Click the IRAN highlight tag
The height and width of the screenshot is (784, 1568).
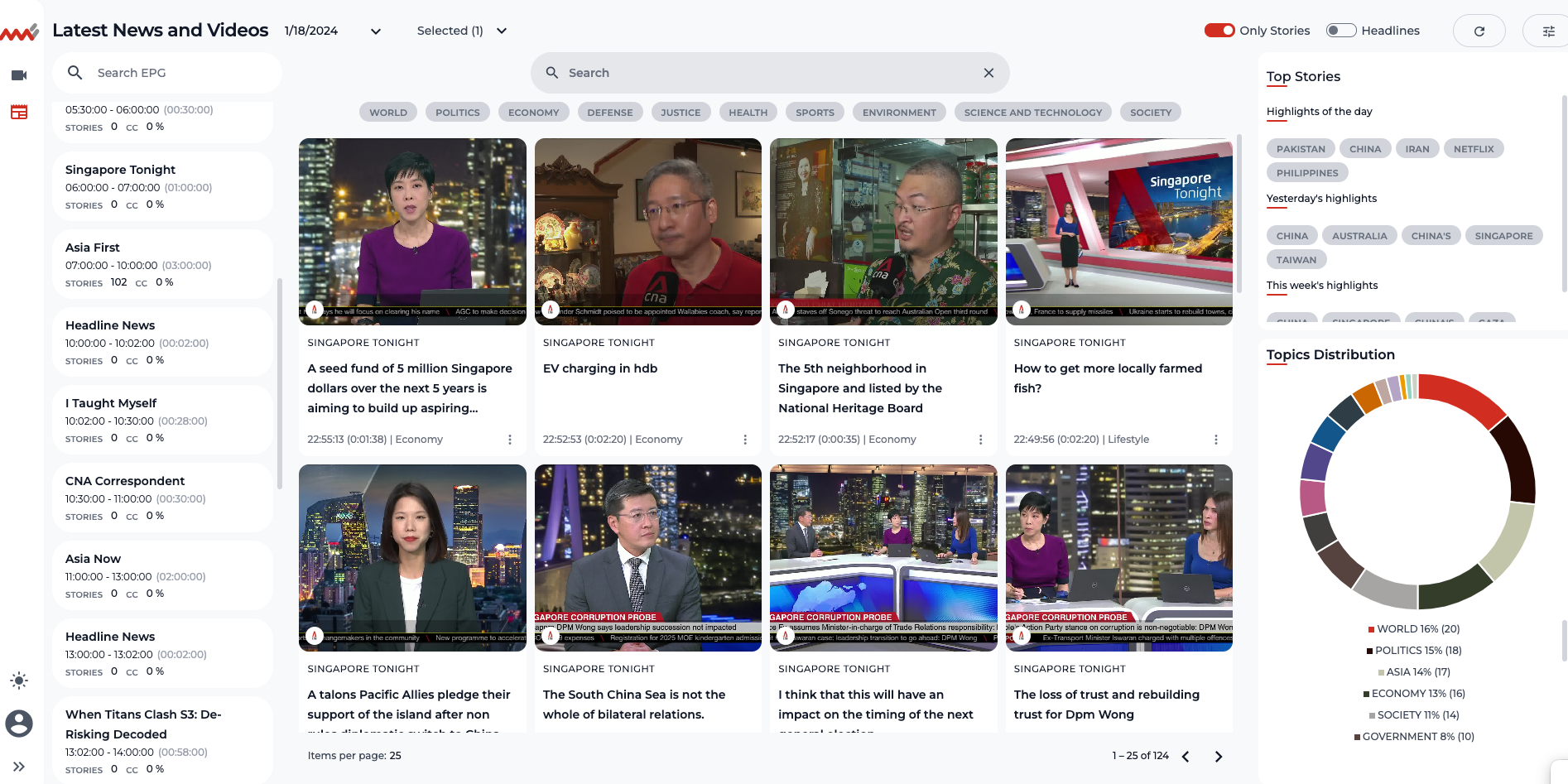[x=1417, y=149]
